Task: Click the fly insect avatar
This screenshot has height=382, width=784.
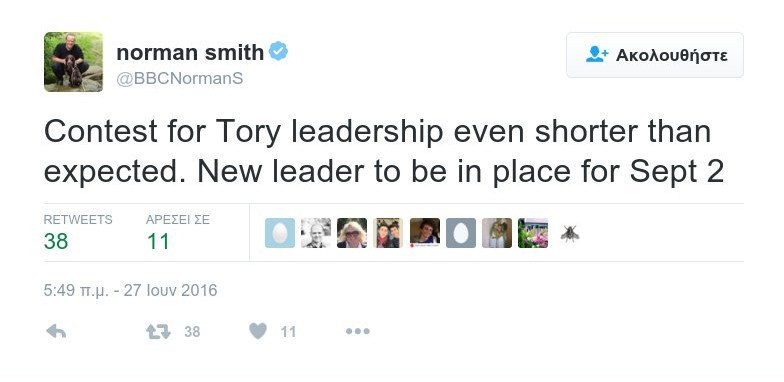Action: point(570,233)
